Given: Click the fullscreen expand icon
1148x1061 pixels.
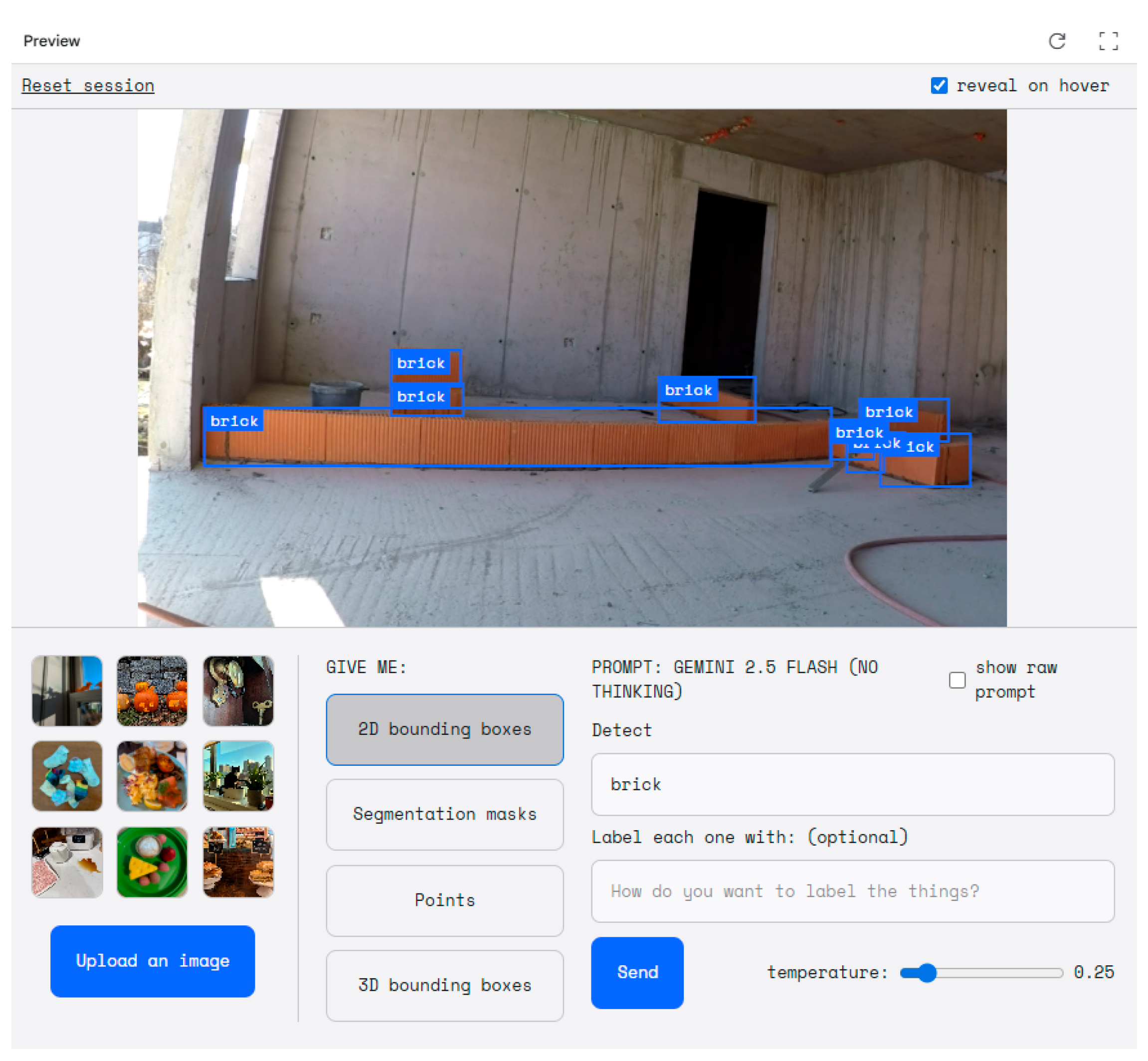Looking at the screenshot, I should point(1108,41).
